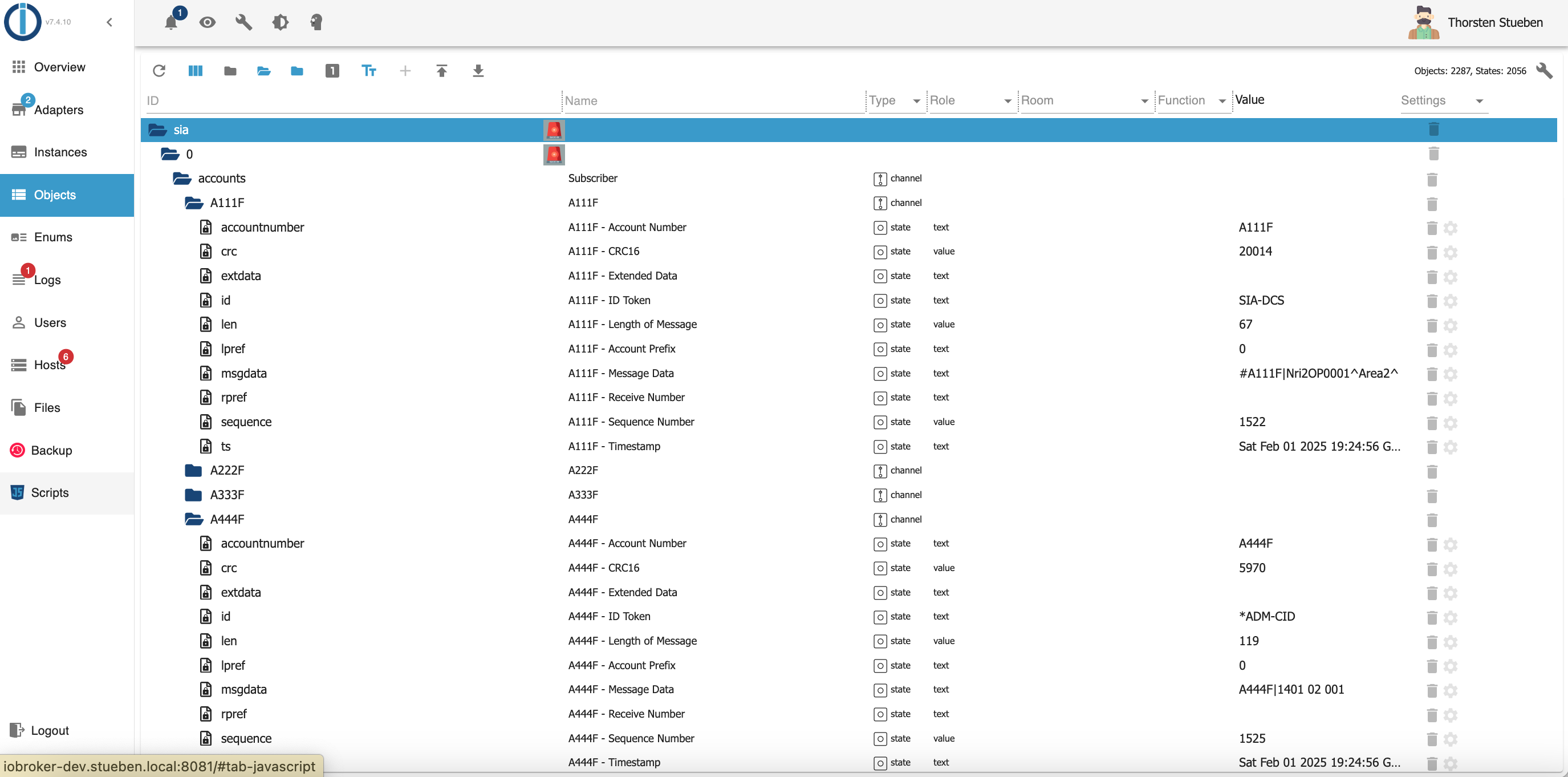Refresh the objects tree
This screenshot has width=1568, height=777.
coord(160,71)
